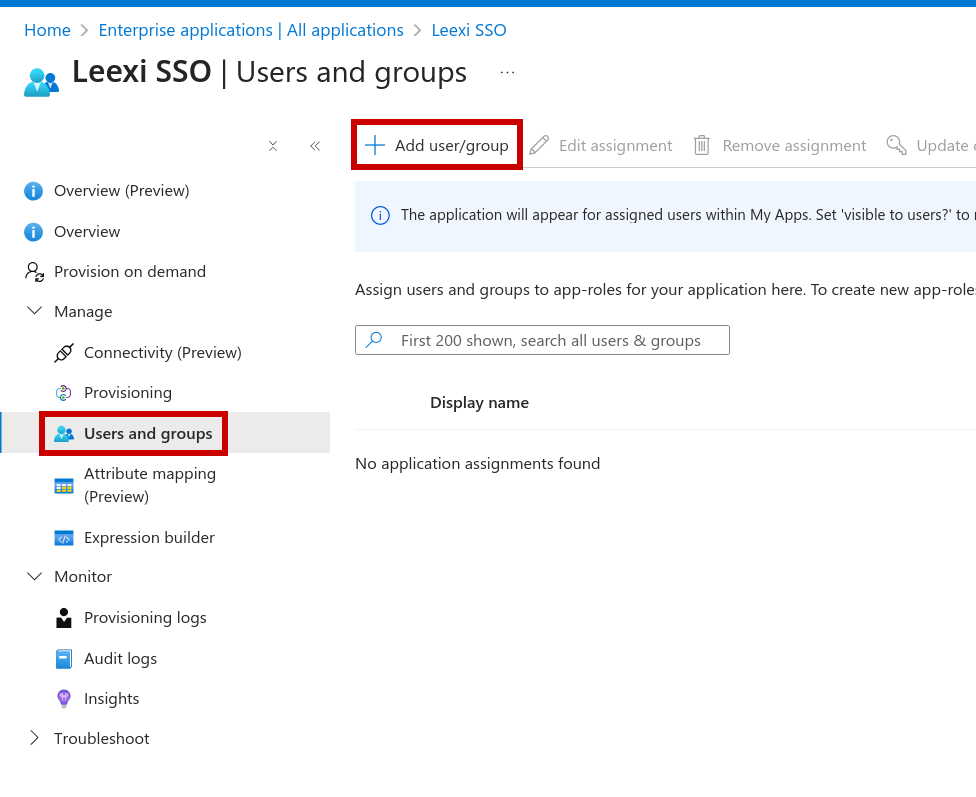
Task: Click the Troubleshoot section label
Action: click(x=101, y=738)
